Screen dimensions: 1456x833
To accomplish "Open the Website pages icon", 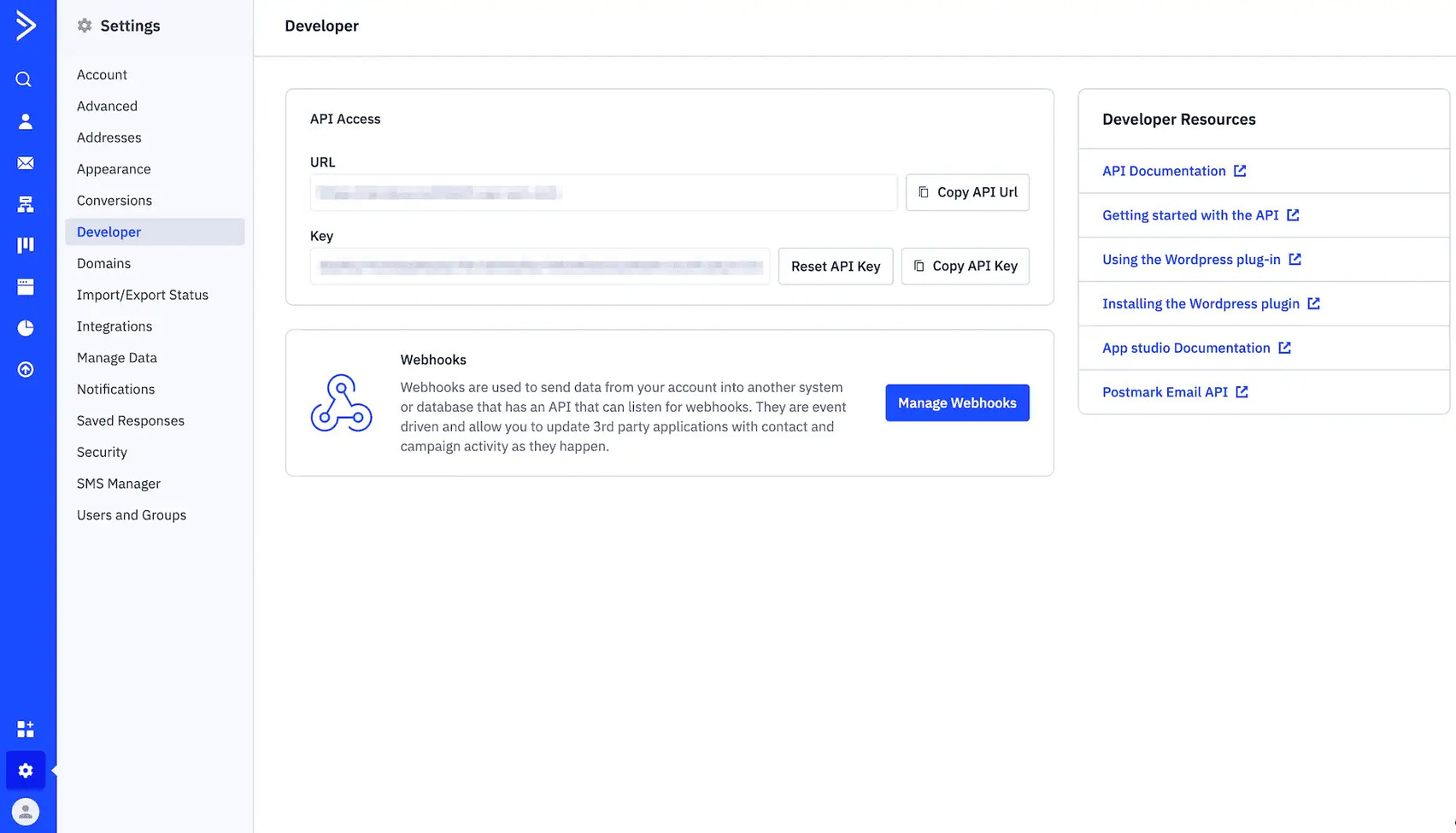I will click(25, 286).
